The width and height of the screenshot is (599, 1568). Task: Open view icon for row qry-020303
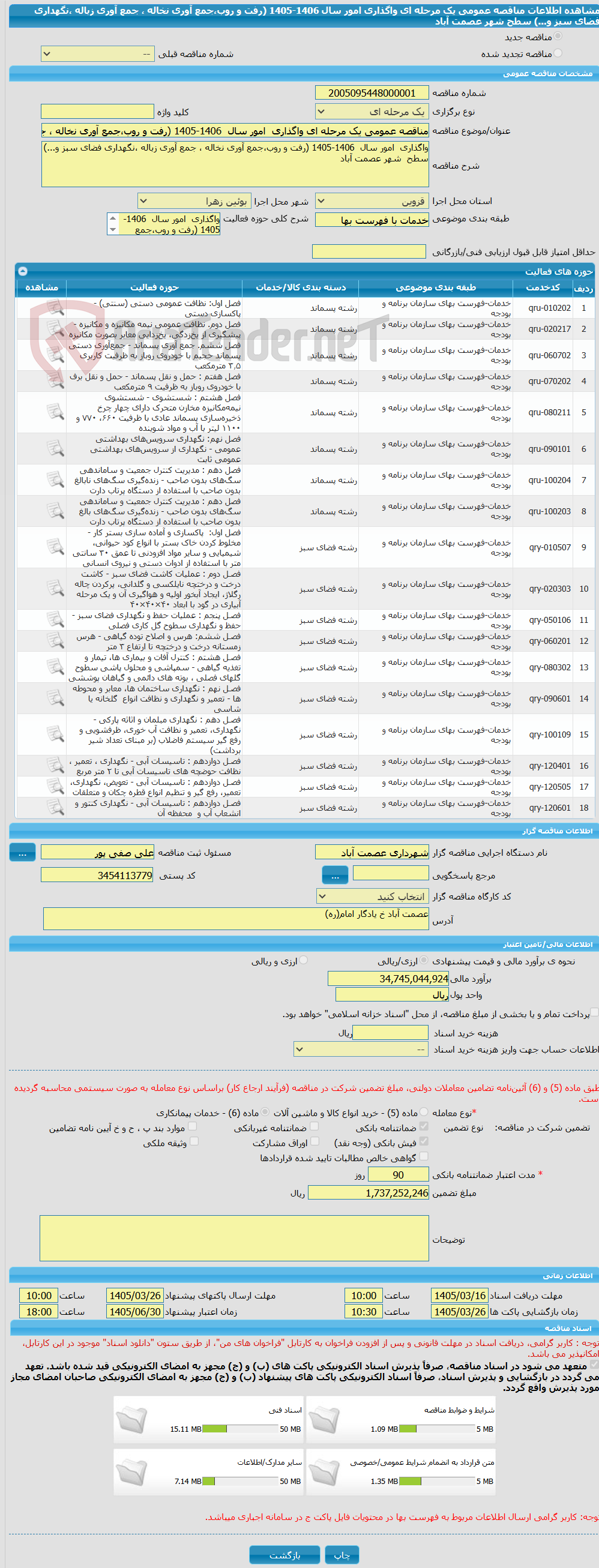(x=55, y=589)
